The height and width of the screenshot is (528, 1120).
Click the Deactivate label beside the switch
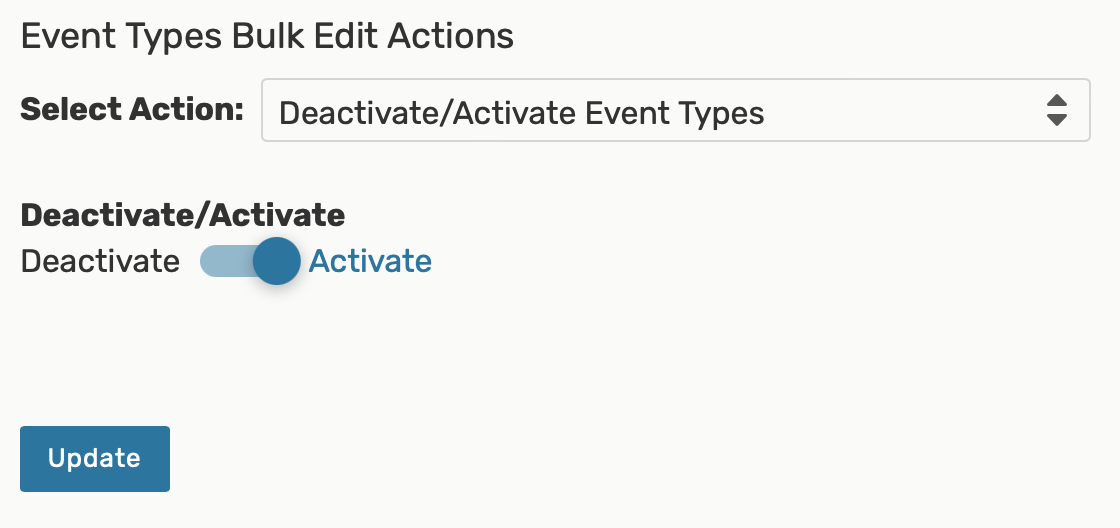click(x=100, y=262)
